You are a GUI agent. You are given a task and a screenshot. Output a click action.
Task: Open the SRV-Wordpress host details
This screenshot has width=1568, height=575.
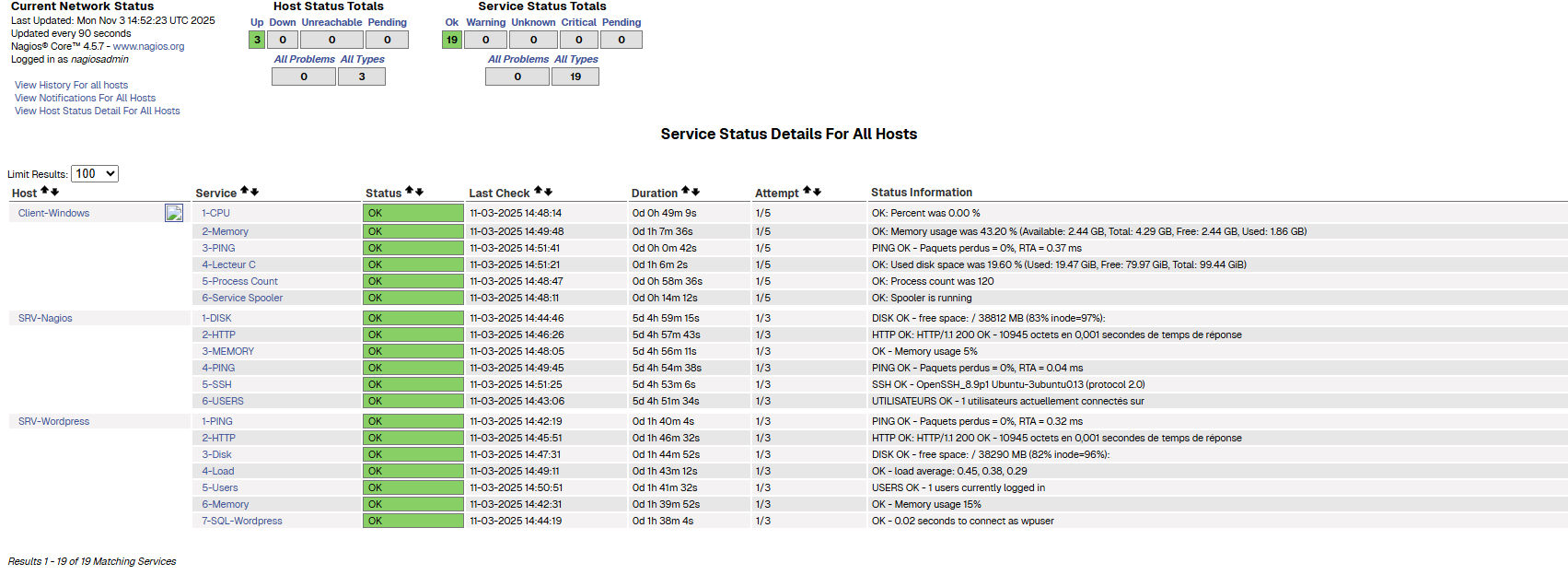point(53,421)
